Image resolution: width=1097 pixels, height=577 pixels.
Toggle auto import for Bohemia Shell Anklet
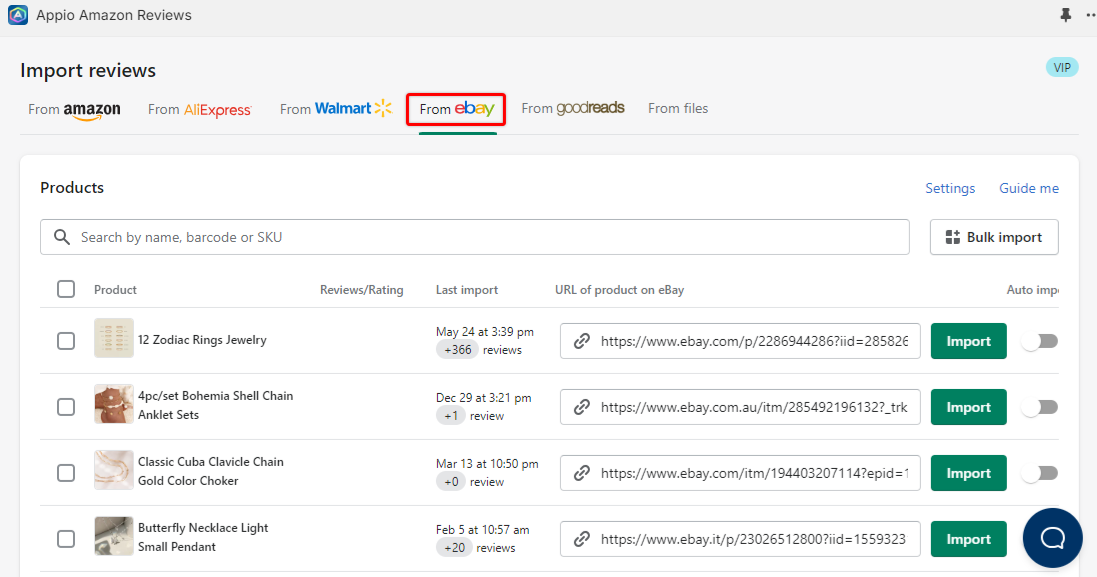(1039, 407)
